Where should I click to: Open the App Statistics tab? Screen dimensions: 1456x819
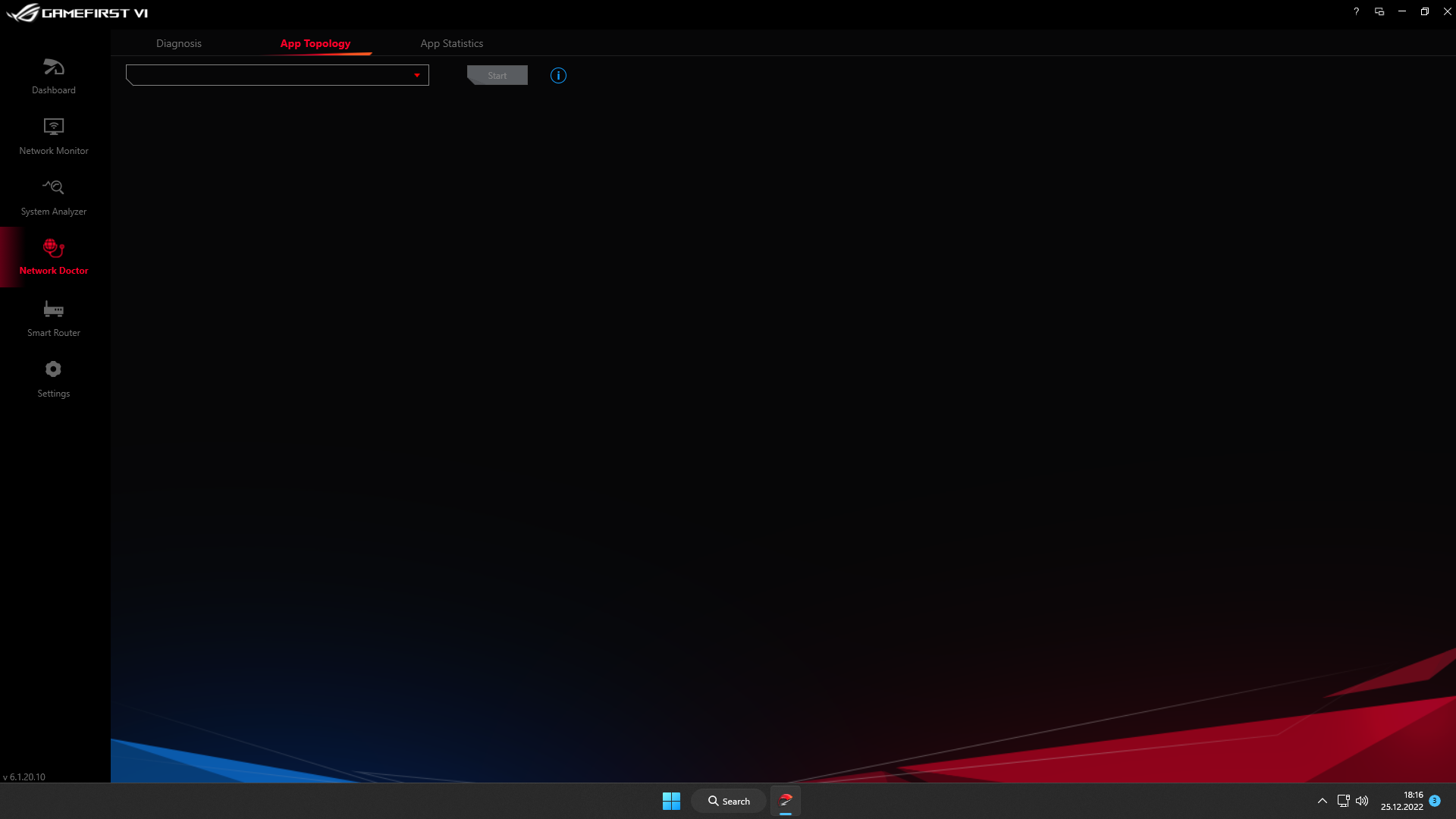(452, 43)
